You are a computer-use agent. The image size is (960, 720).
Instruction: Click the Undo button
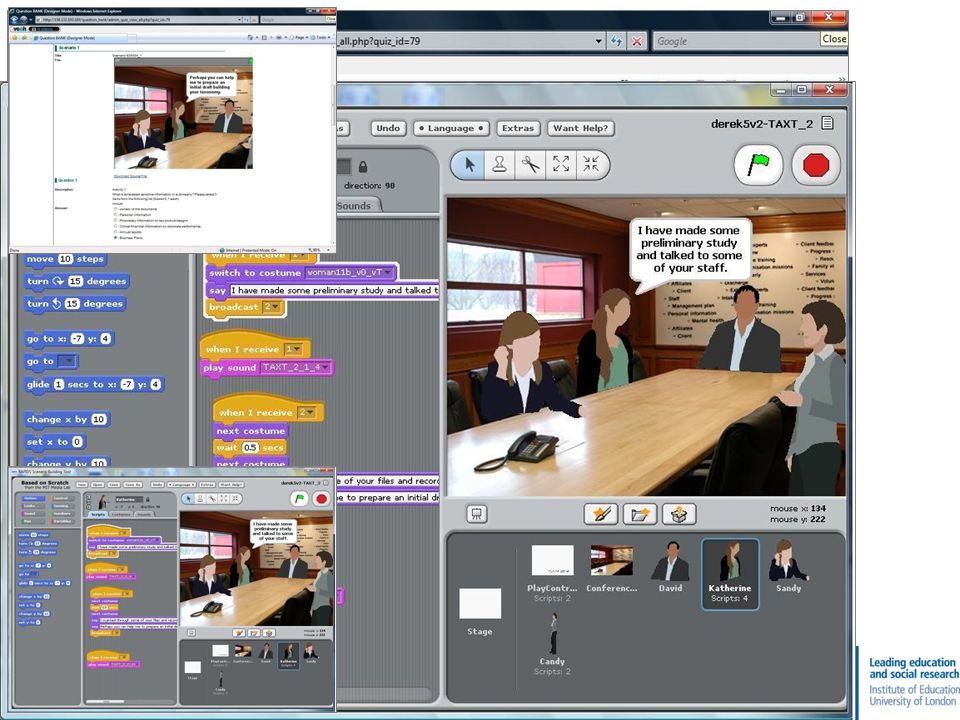[x=388, y=128]
